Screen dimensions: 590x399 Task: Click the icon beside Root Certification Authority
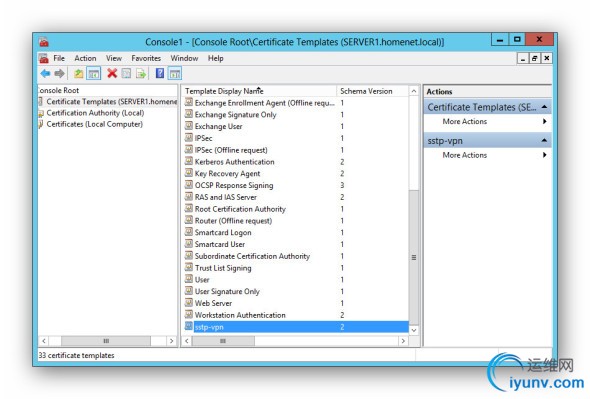(x=189, y=209)
